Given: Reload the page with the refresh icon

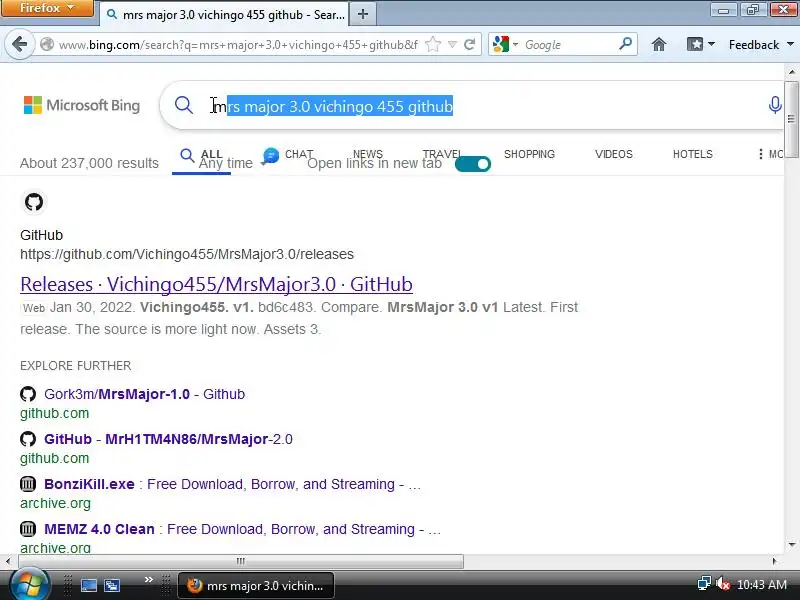Looking at the screenshot, I should click(x=470, y=44).
